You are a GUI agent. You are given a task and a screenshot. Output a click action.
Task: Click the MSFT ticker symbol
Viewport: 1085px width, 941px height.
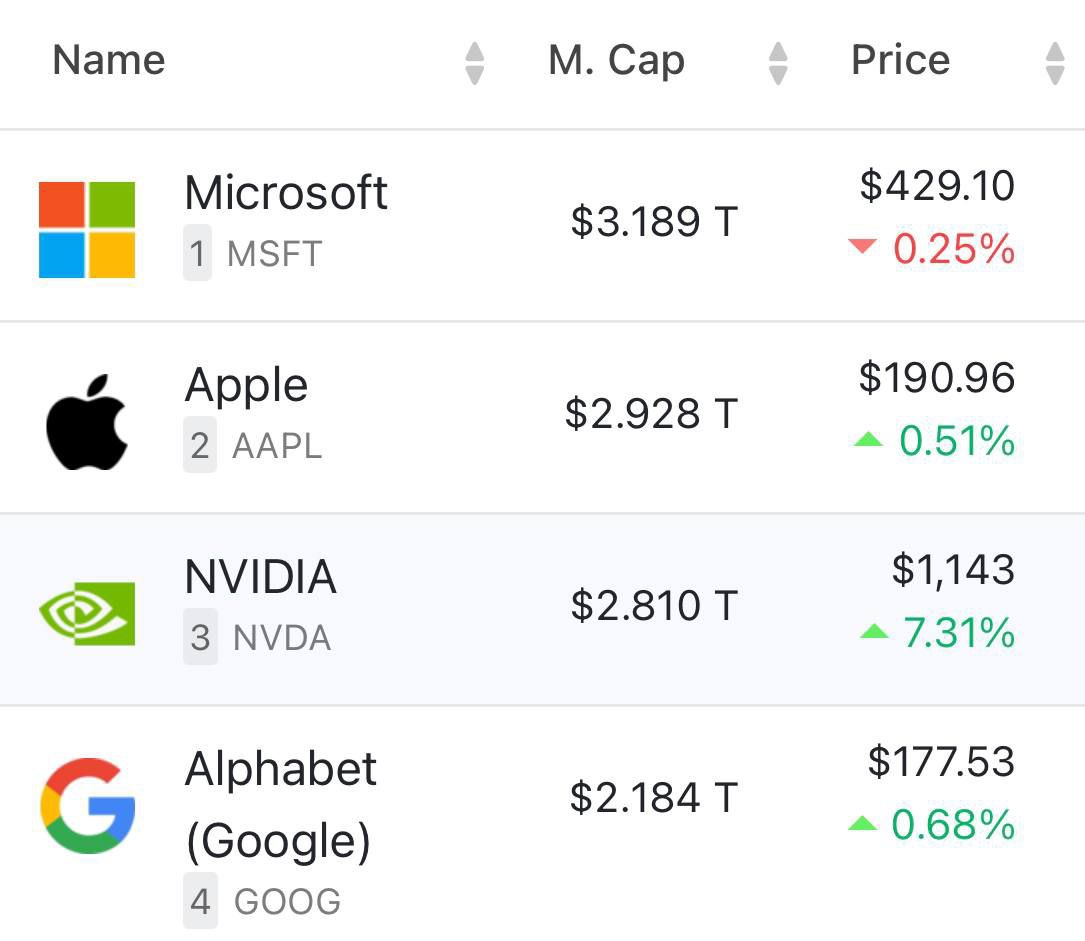pos(274,254)
